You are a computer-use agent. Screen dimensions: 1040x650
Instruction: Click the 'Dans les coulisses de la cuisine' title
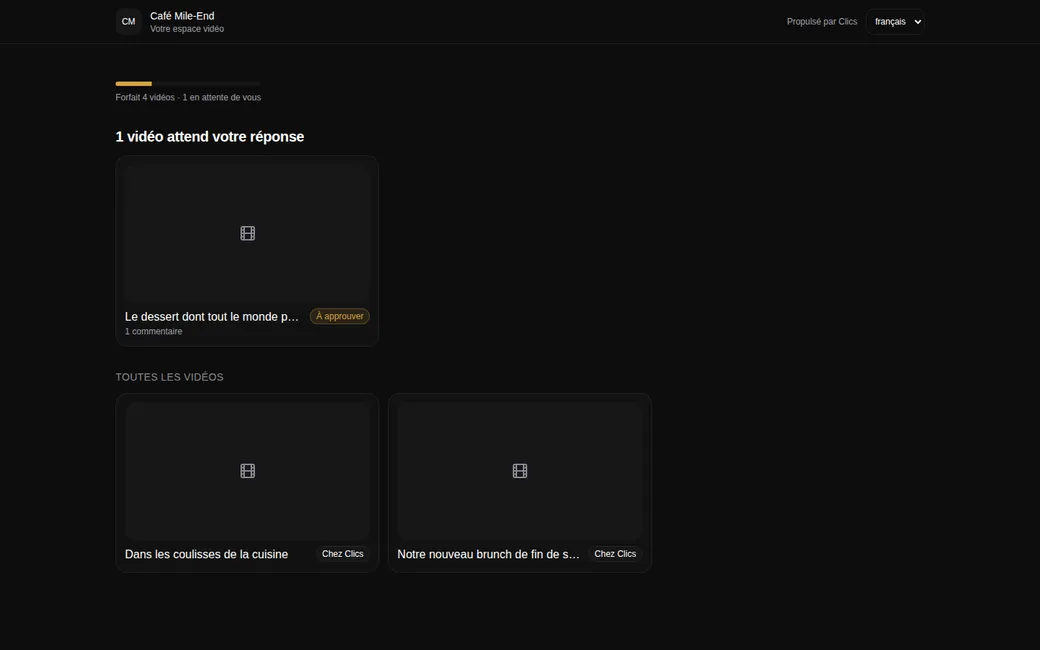coord(206,554)
